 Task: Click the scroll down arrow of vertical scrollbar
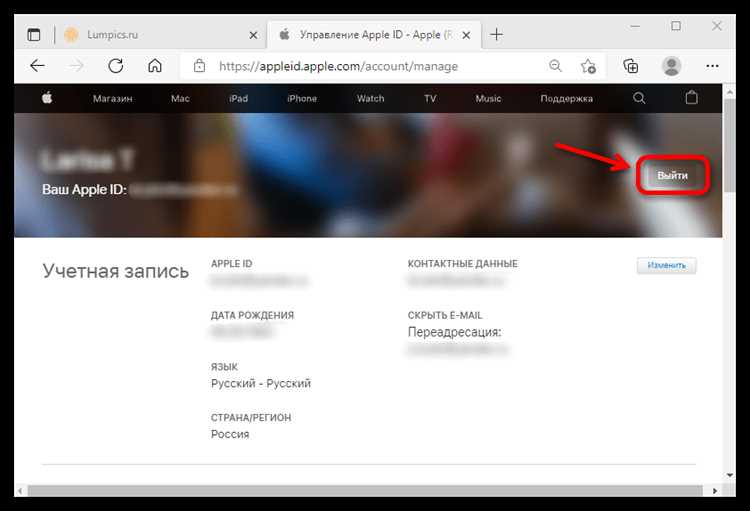[729, 475]
